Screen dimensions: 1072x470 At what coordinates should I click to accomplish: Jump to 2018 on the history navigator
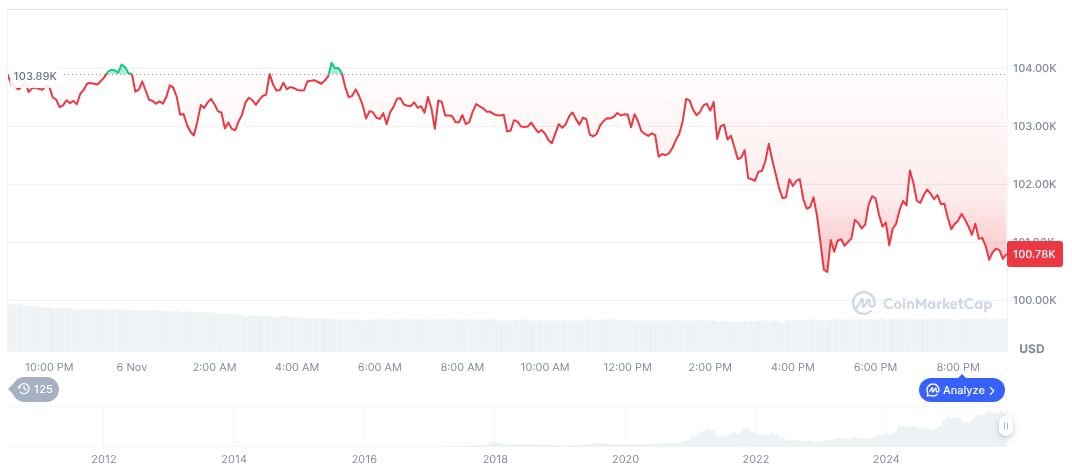[494, 459]
